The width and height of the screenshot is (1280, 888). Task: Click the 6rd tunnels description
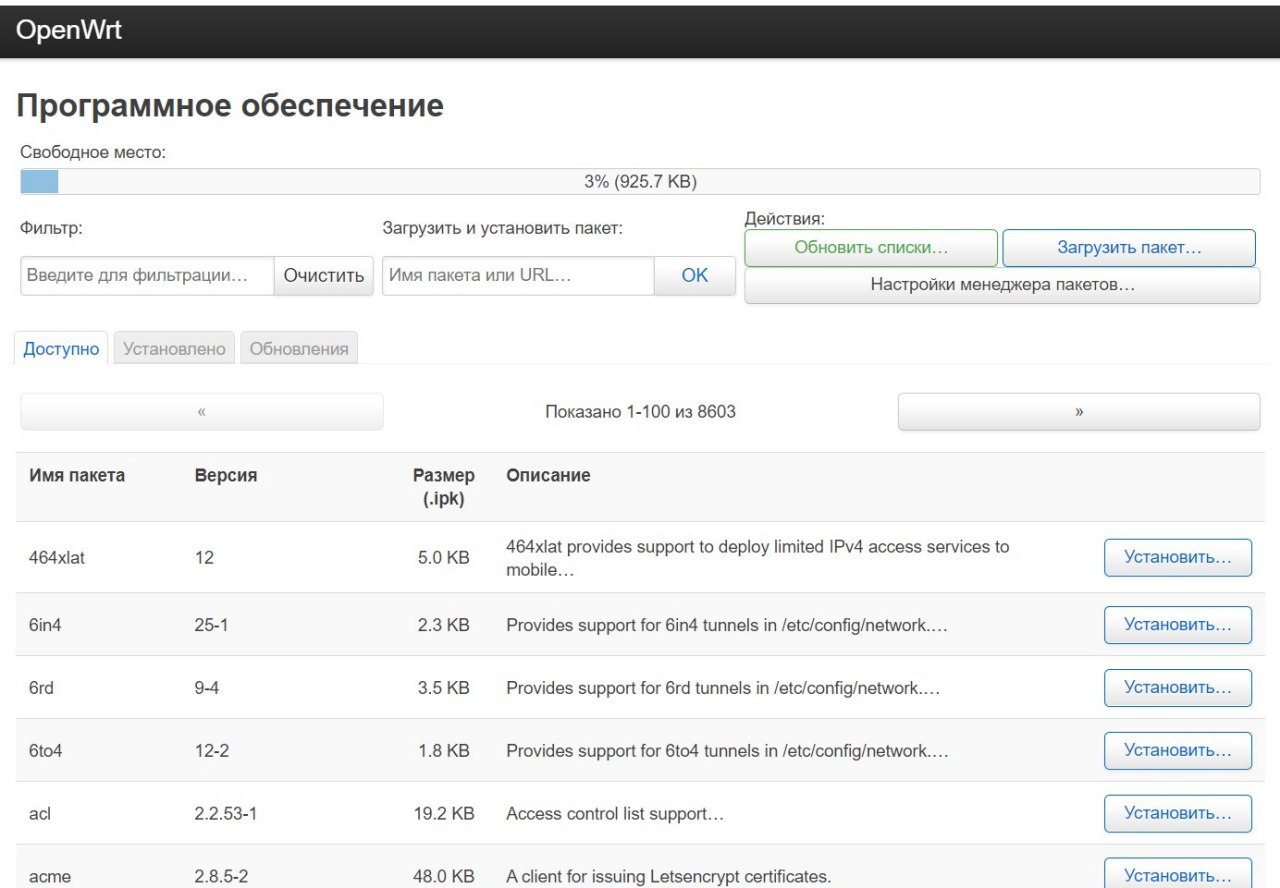pyautogui.click(x=723, y=689)
